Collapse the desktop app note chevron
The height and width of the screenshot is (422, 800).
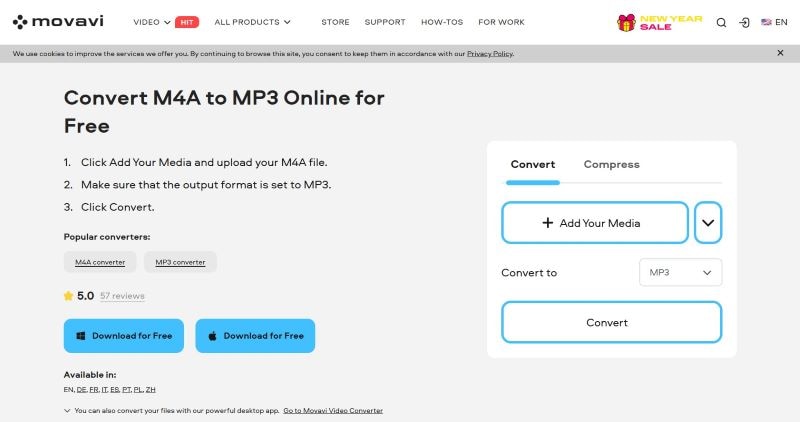pos(67,410)
